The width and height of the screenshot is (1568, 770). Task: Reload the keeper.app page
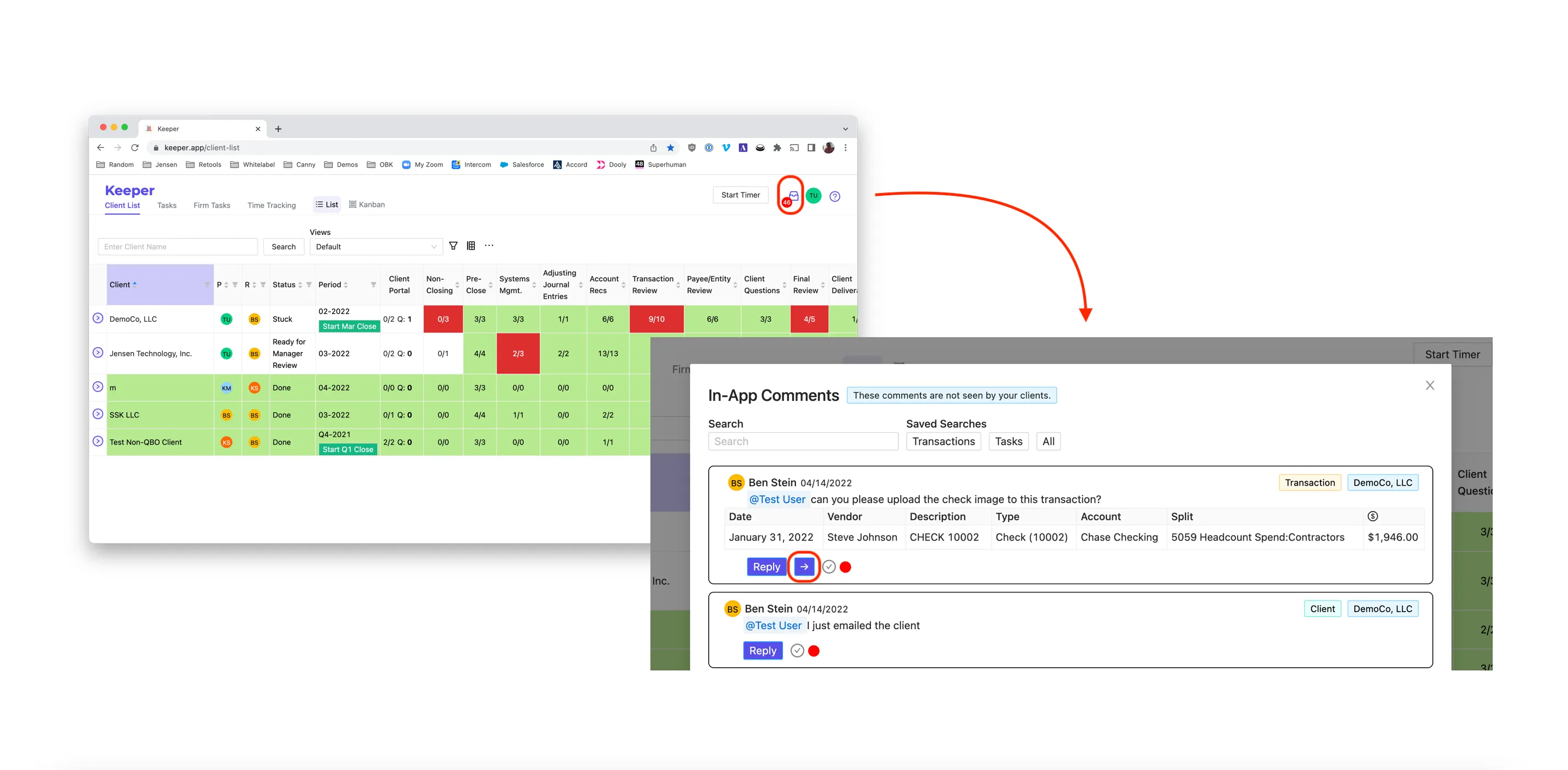pyautogui.click(x=135, y=147)
